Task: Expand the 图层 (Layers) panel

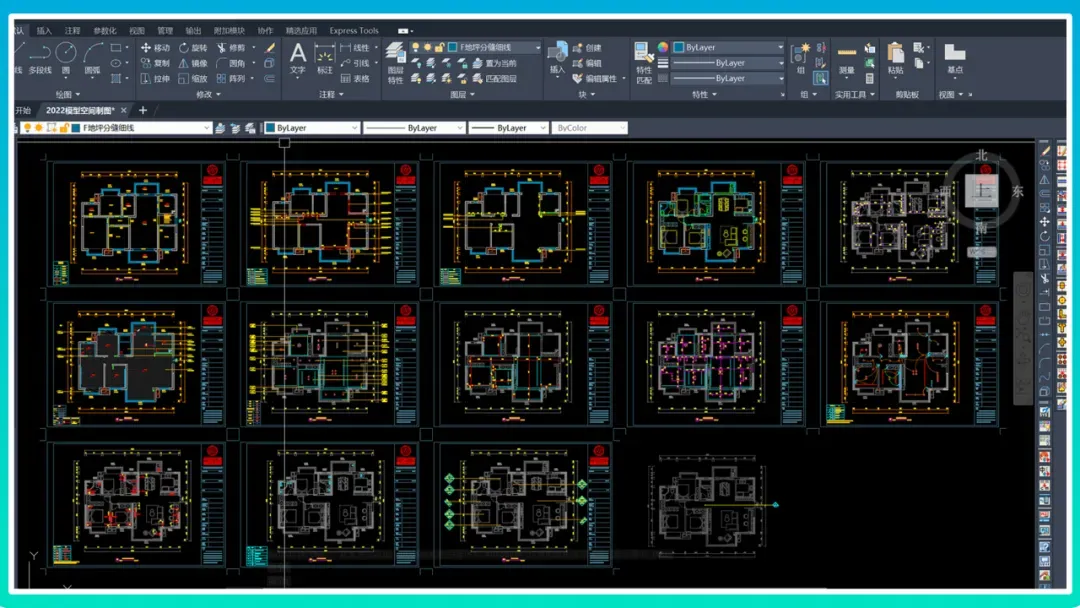Action: 462,94
